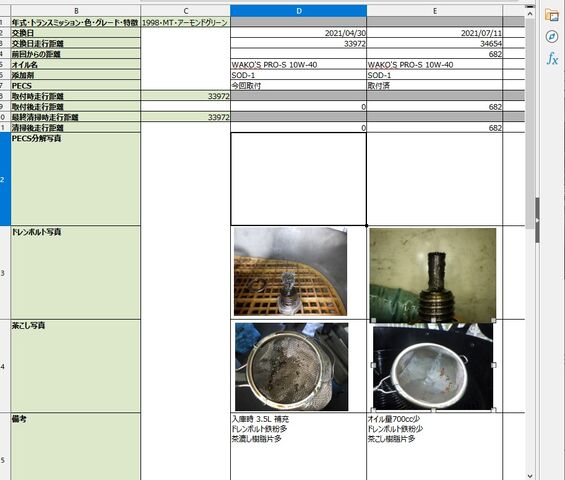
Task: Click mileage cell 33972 in row 3
Action: (298, 44)
